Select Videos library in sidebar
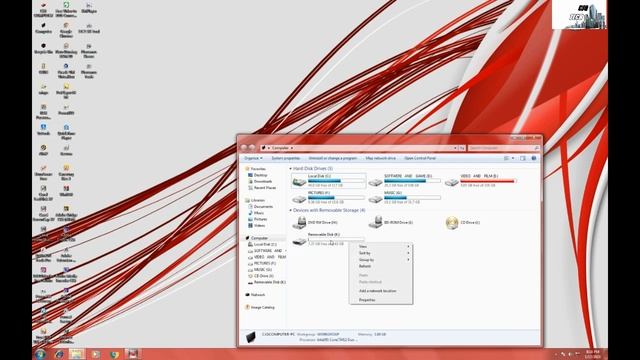640x360 pixels. pos(260,225)
